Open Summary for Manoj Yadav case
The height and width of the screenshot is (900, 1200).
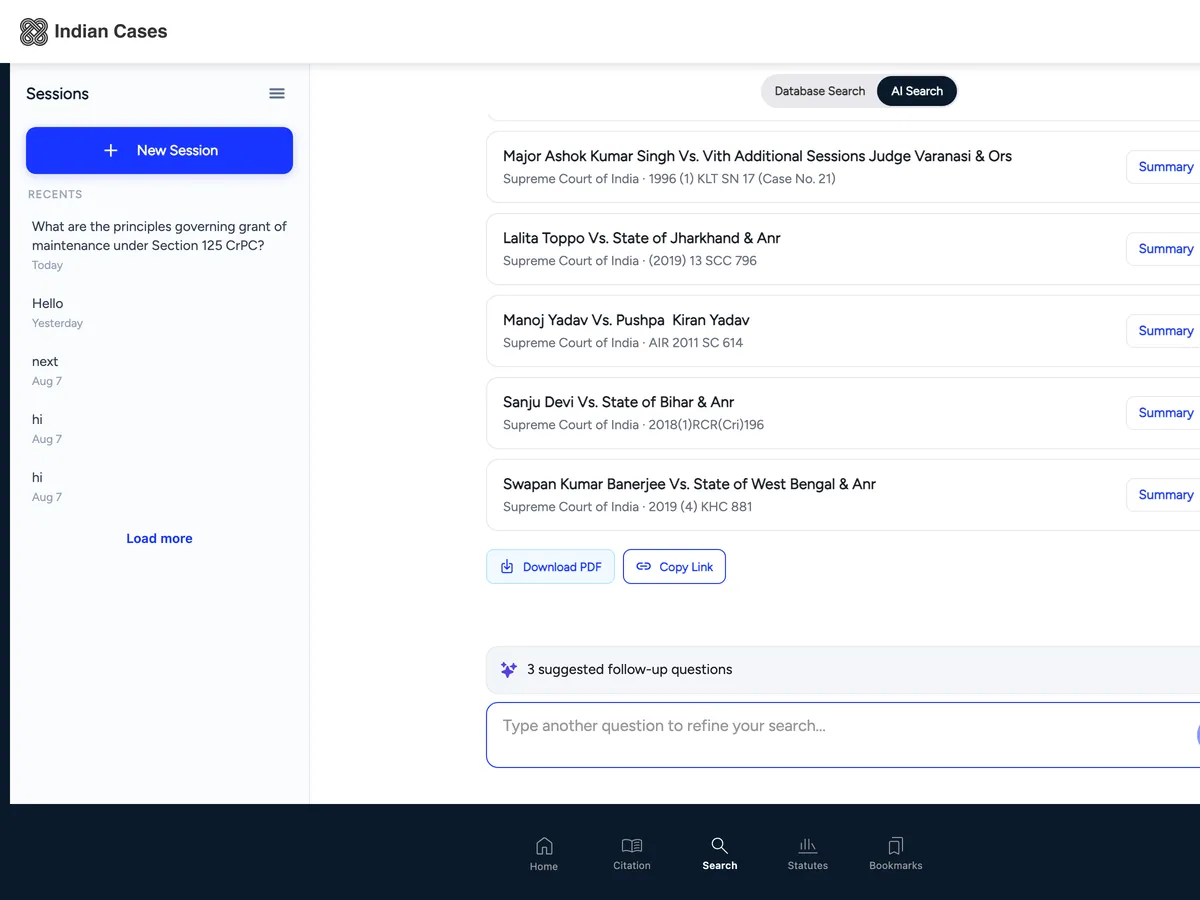[x=1165, y=331]
